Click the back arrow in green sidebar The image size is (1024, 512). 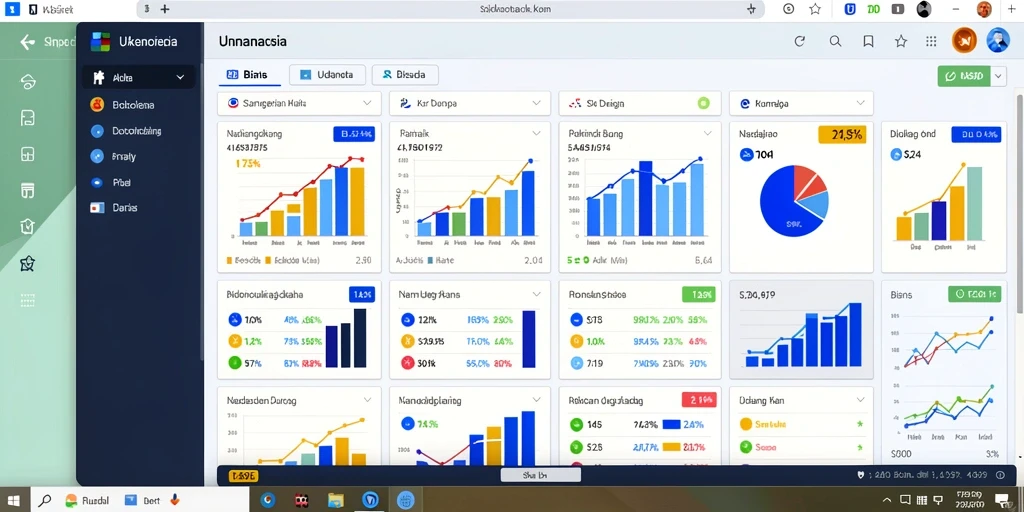point(27,42)
